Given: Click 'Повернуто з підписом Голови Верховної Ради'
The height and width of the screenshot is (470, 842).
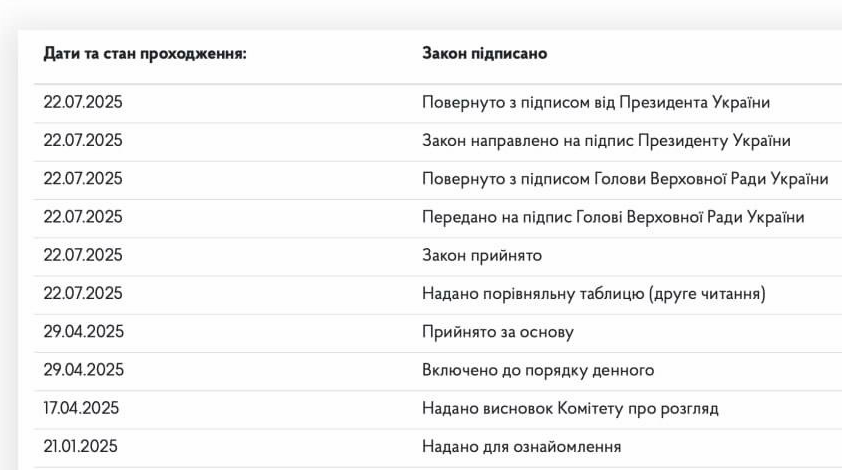Looking at the screenshot, I should pyautogui.click(x=625, y=179).
